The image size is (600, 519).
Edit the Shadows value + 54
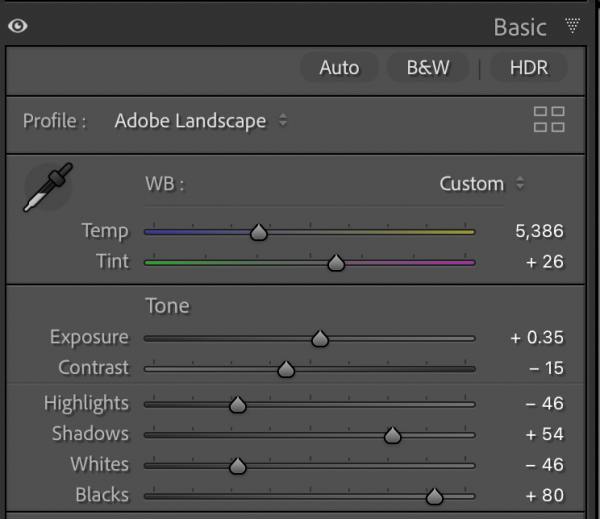(545, 434)
